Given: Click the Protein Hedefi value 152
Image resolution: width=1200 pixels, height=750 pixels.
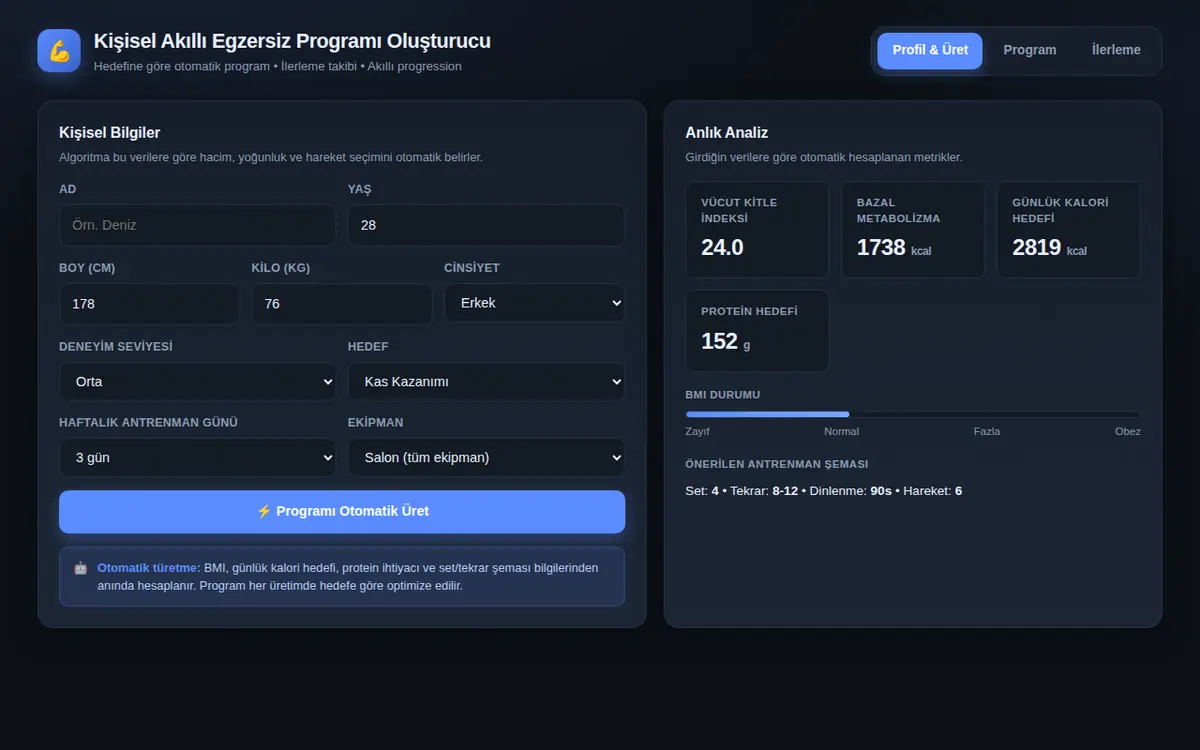Looking at the screenshot, I should pos(719,341).
